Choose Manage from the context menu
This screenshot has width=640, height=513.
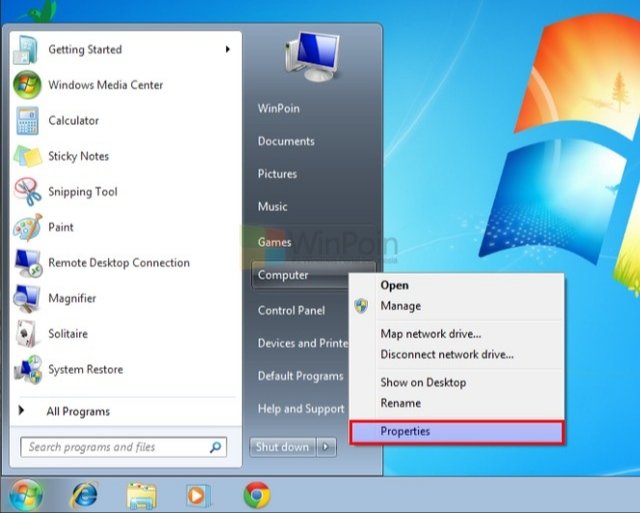click(x=456, y=306)
